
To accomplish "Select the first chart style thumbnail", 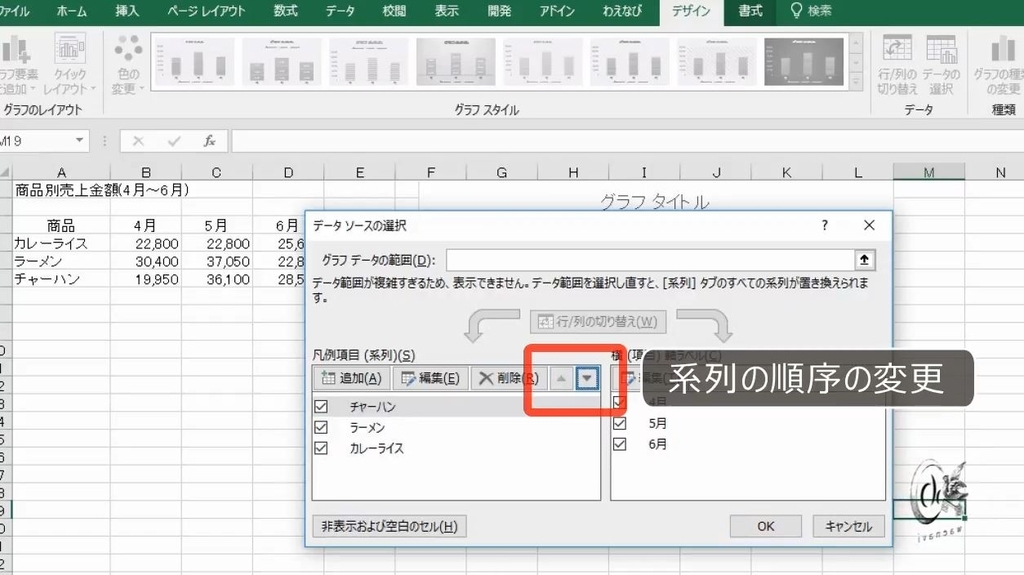I will pyautogui.click(x=195, y=62).
